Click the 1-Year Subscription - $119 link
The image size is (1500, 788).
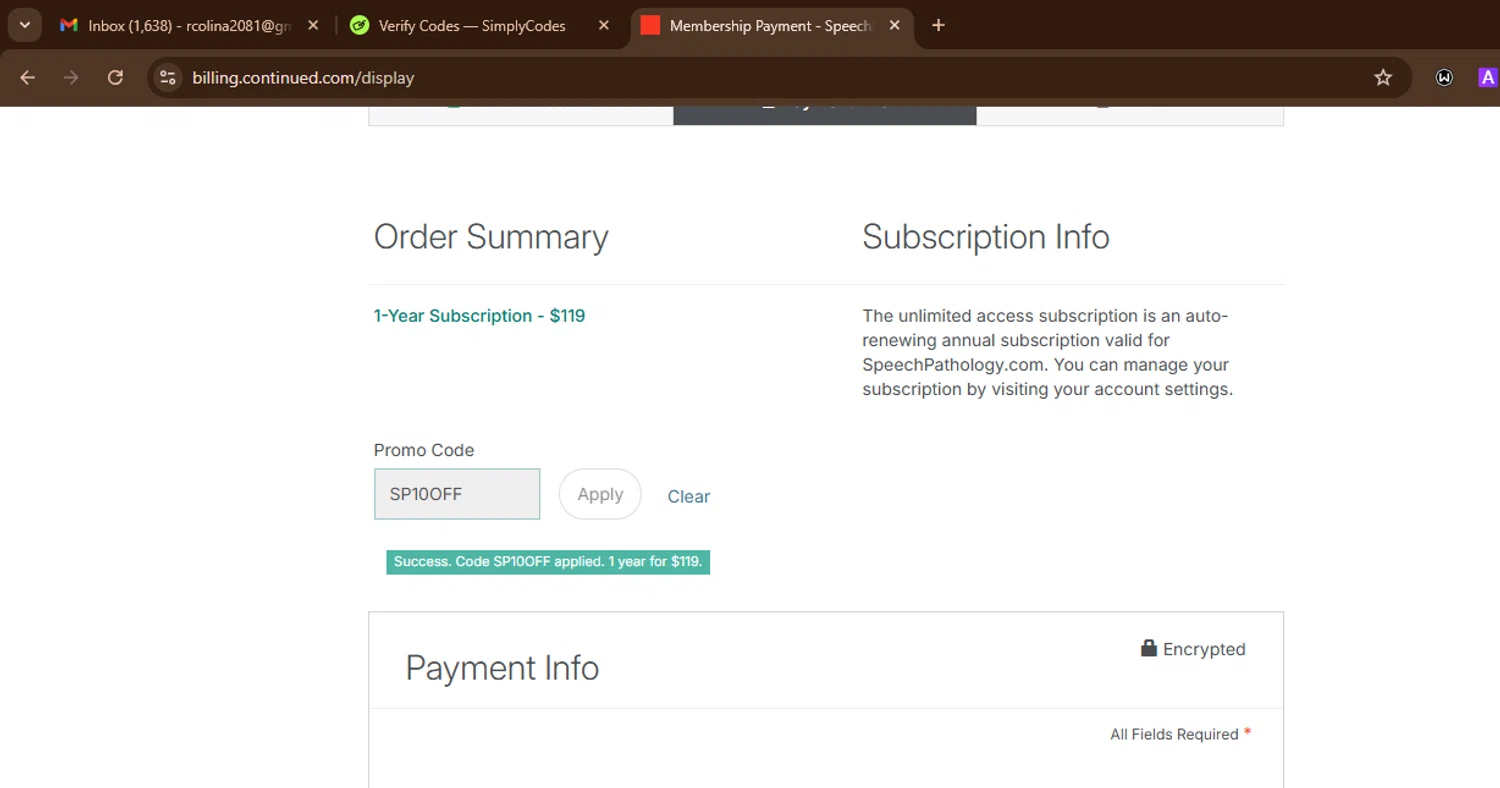[479, 316]
